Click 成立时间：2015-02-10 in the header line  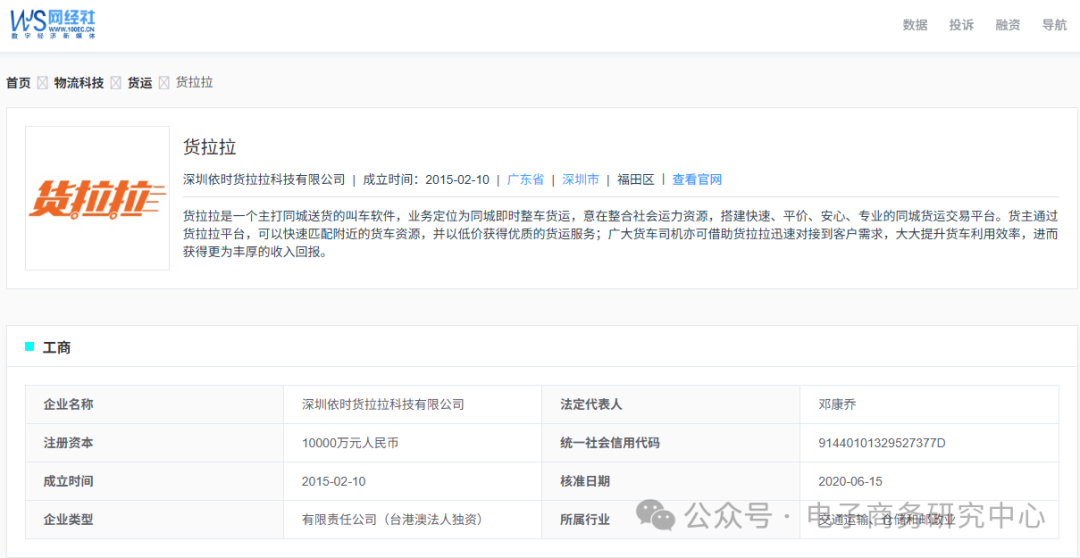(426, 180)
